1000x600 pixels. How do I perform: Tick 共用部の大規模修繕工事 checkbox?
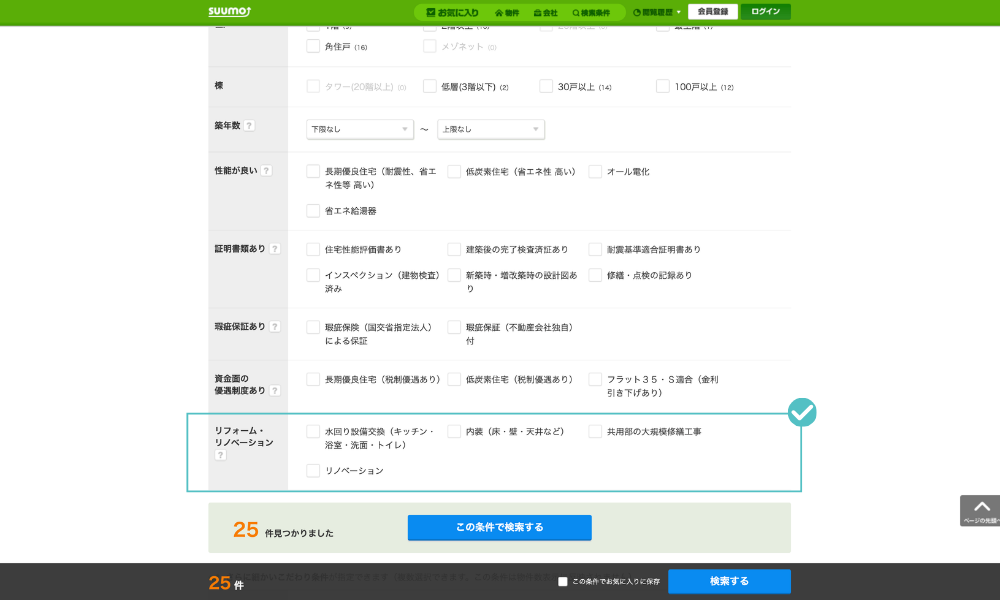point(595,432)
